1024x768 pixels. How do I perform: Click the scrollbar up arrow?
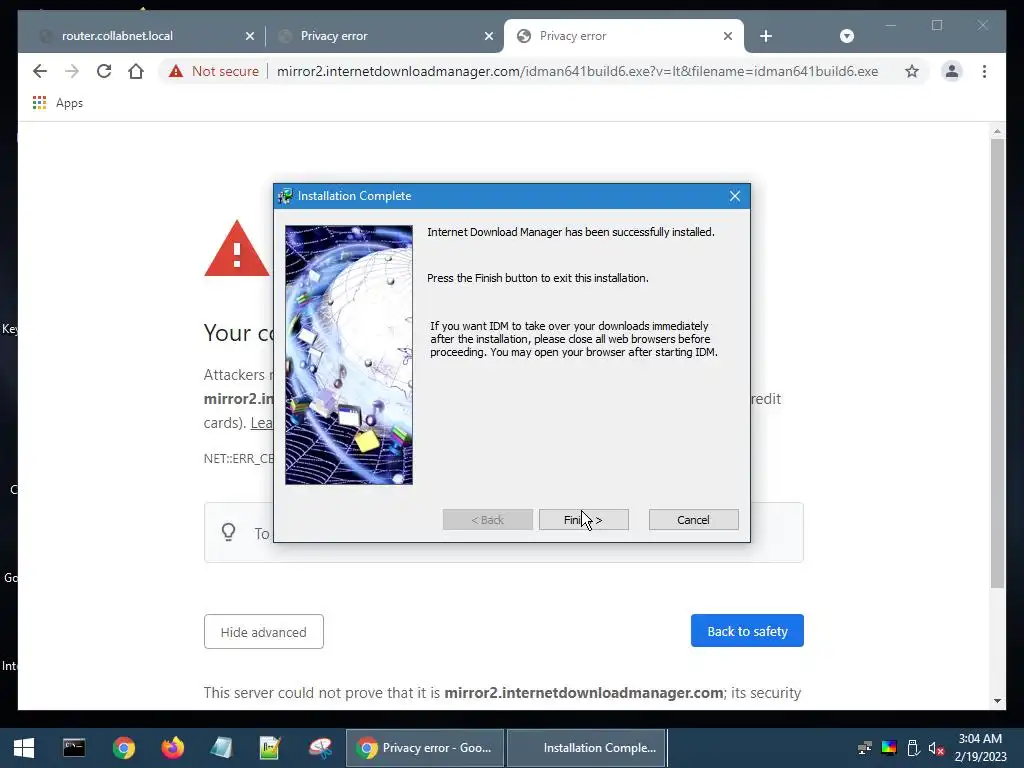(x=997, y=131)
